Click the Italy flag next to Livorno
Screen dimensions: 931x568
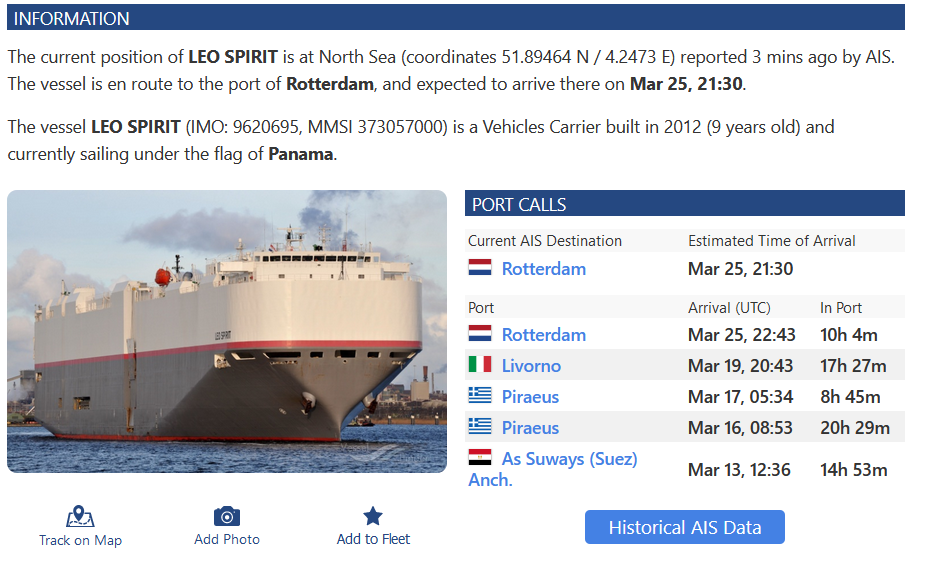coord(481,365)
